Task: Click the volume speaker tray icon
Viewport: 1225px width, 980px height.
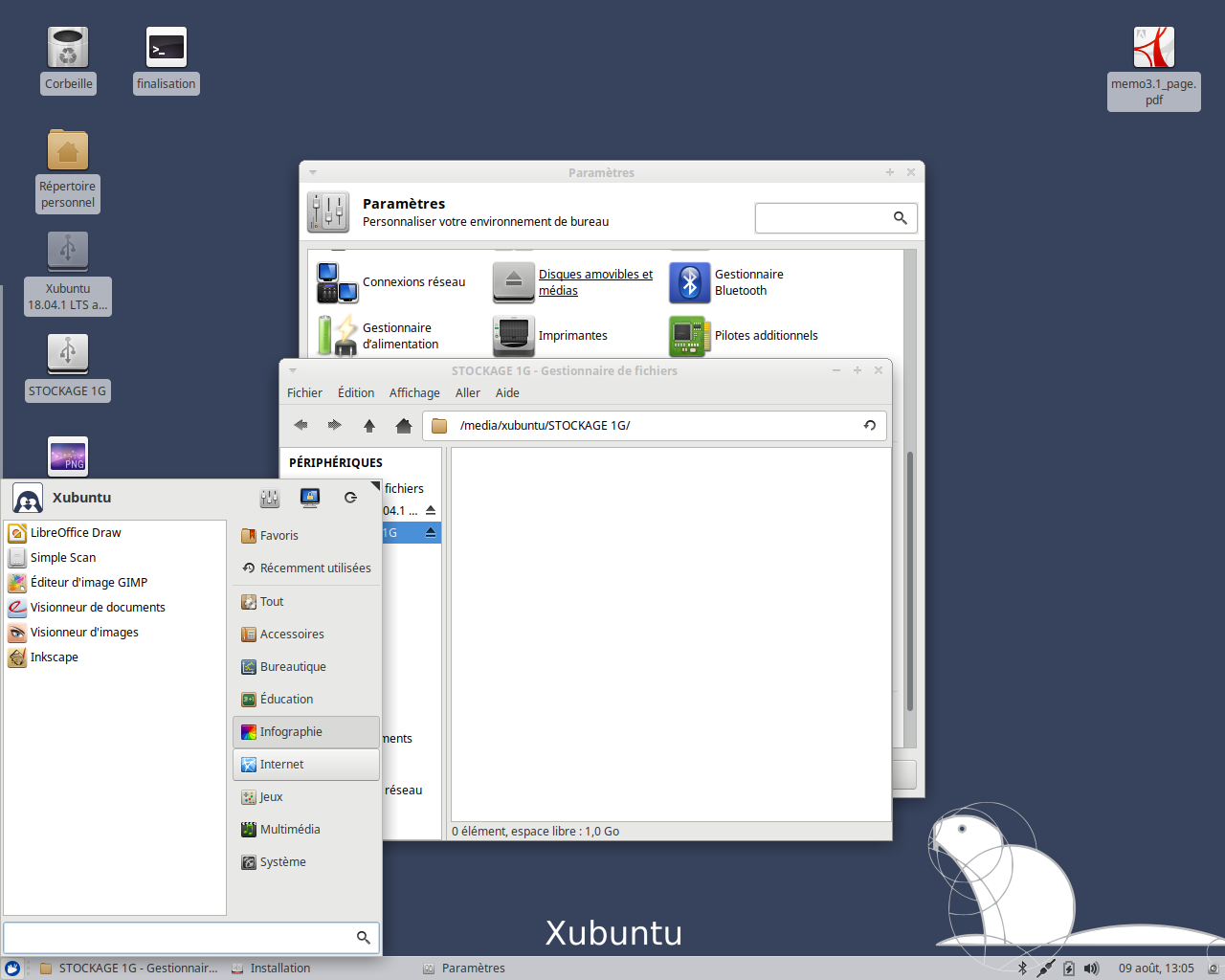Action: (1092, 969)
